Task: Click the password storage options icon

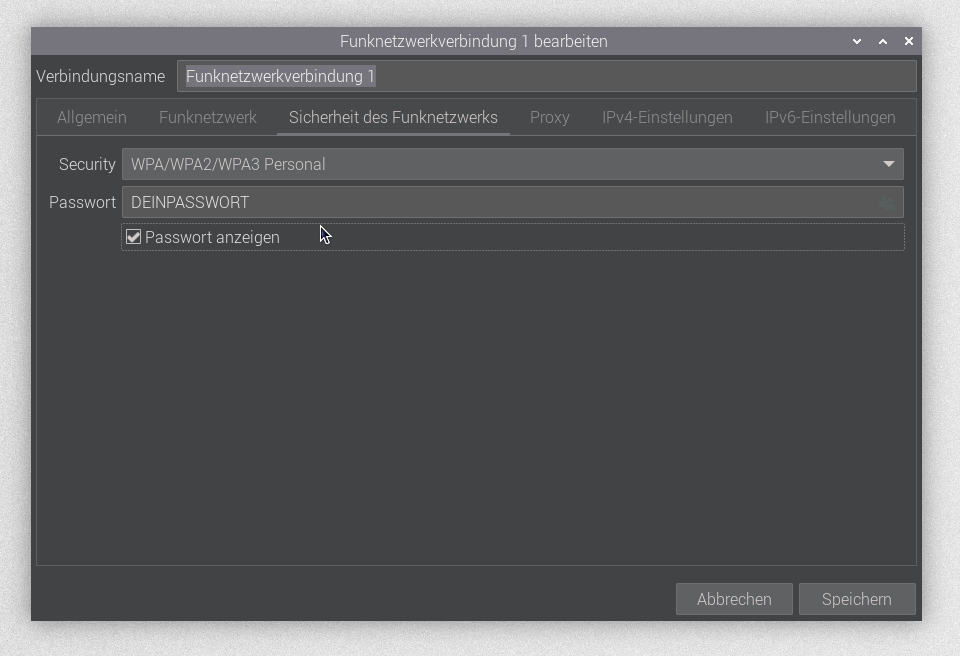Action: [887, 203]
